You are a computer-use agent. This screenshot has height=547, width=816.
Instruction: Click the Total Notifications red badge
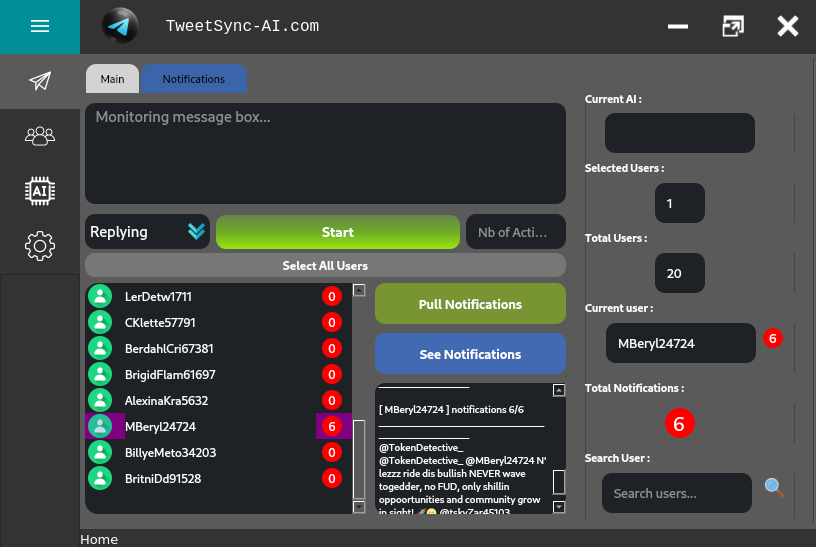[x=679, y=423]
